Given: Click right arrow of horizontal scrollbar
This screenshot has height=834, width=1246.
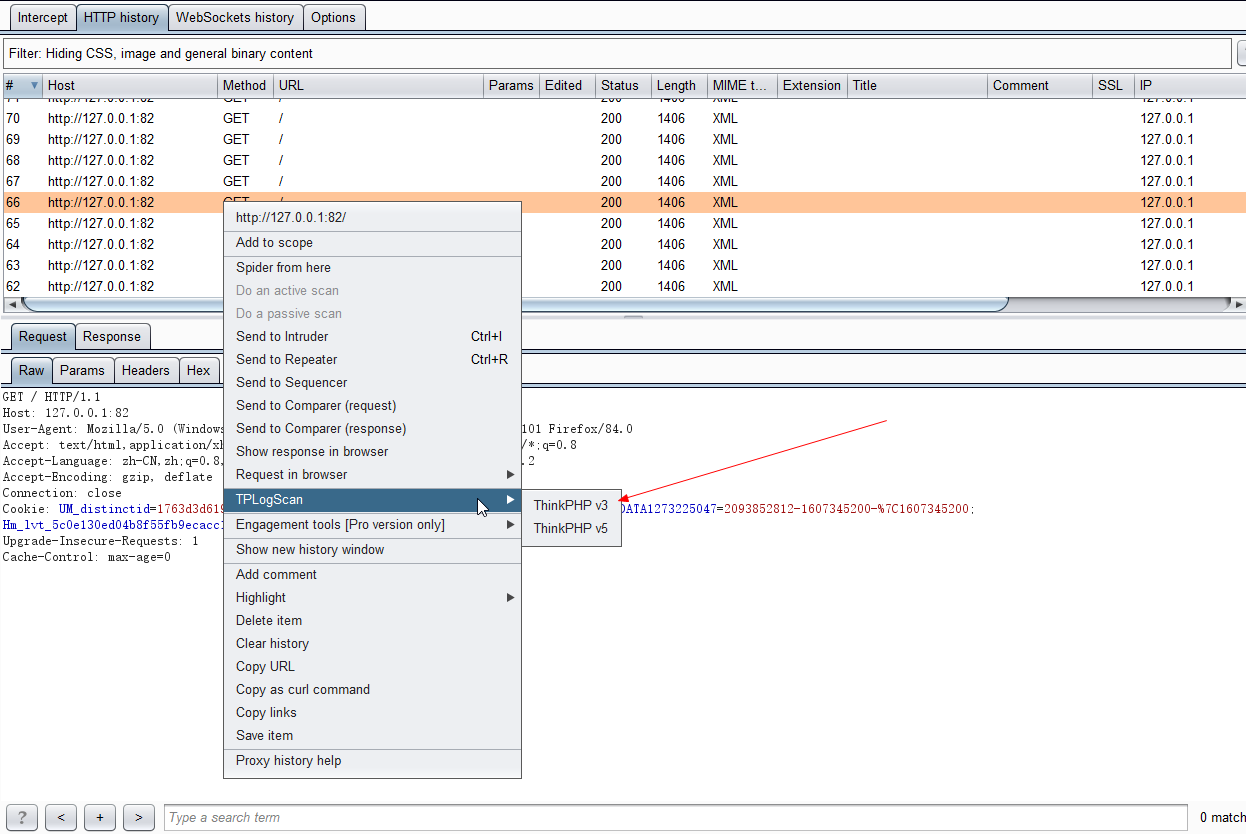Looking at the screenshot, I should point(1239,304).
